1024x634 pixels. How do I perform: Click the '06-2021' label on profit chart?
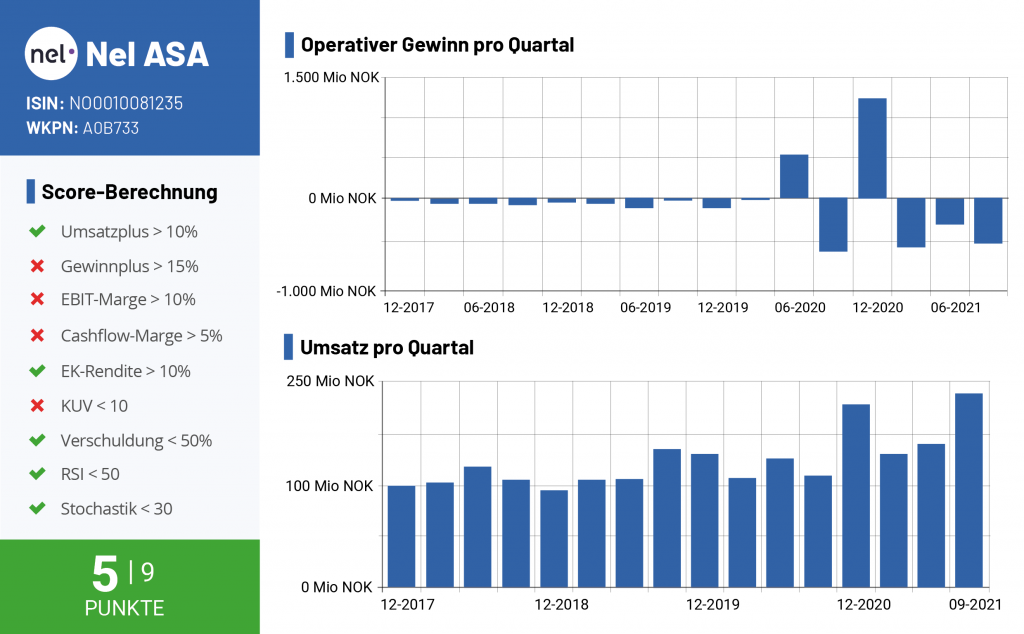pyautogui.click(x=955, y=308)
